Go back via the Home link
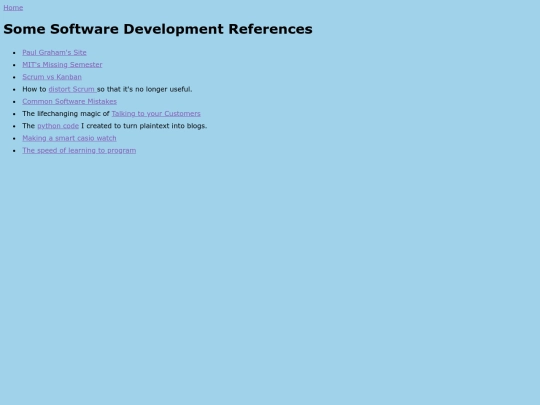This screenshot has height=405, width=540. 13,8
